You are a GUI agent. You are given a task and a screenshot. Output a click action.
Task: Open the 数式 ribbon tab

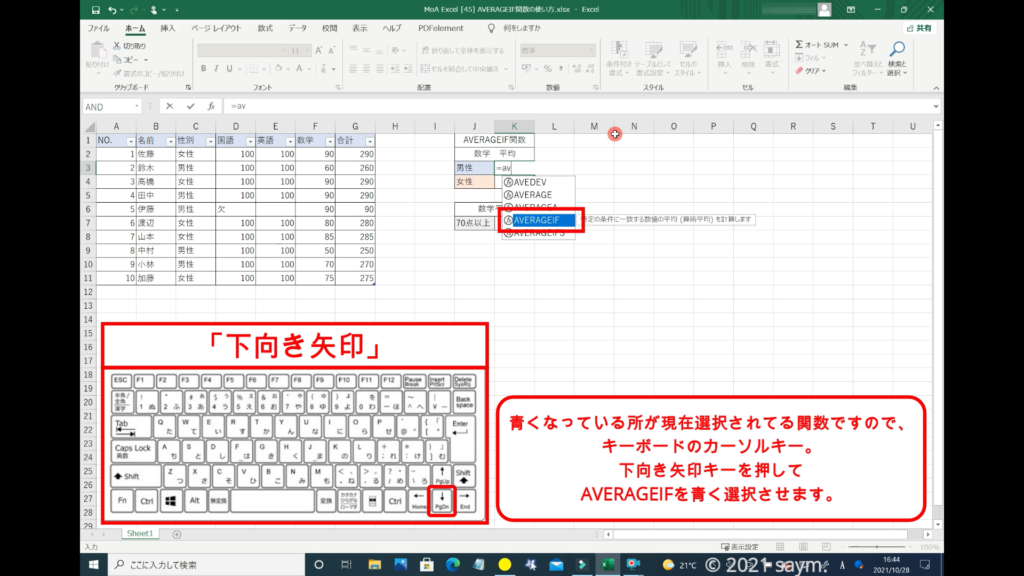point(265,28)
